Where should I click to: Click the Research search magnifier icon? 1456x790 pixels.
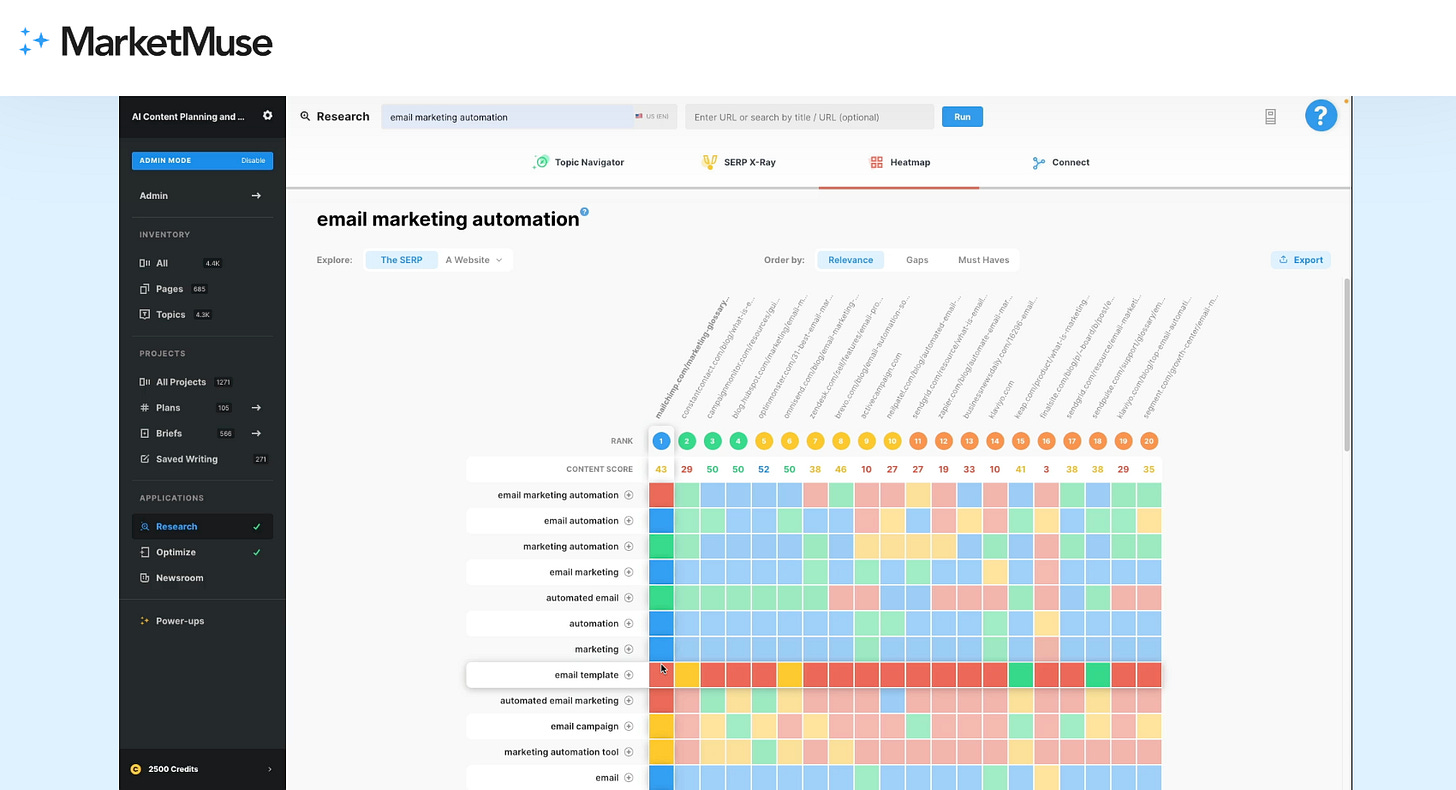pyautogui.click(x=305, y=116)
